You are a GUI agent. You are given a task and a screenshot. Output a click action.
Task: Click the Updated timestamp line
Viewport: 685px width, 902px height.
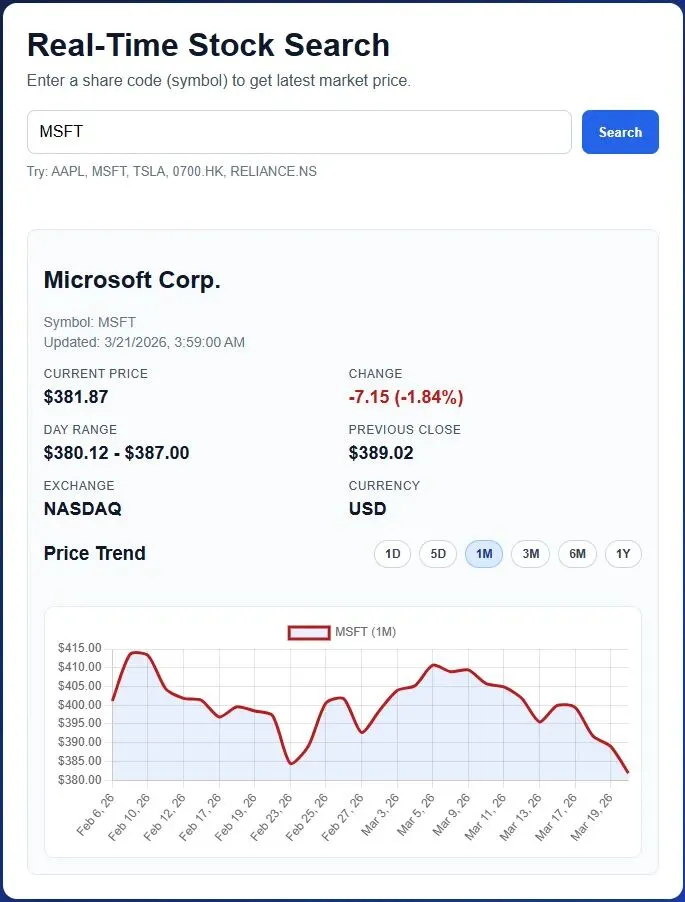point(144,342)
